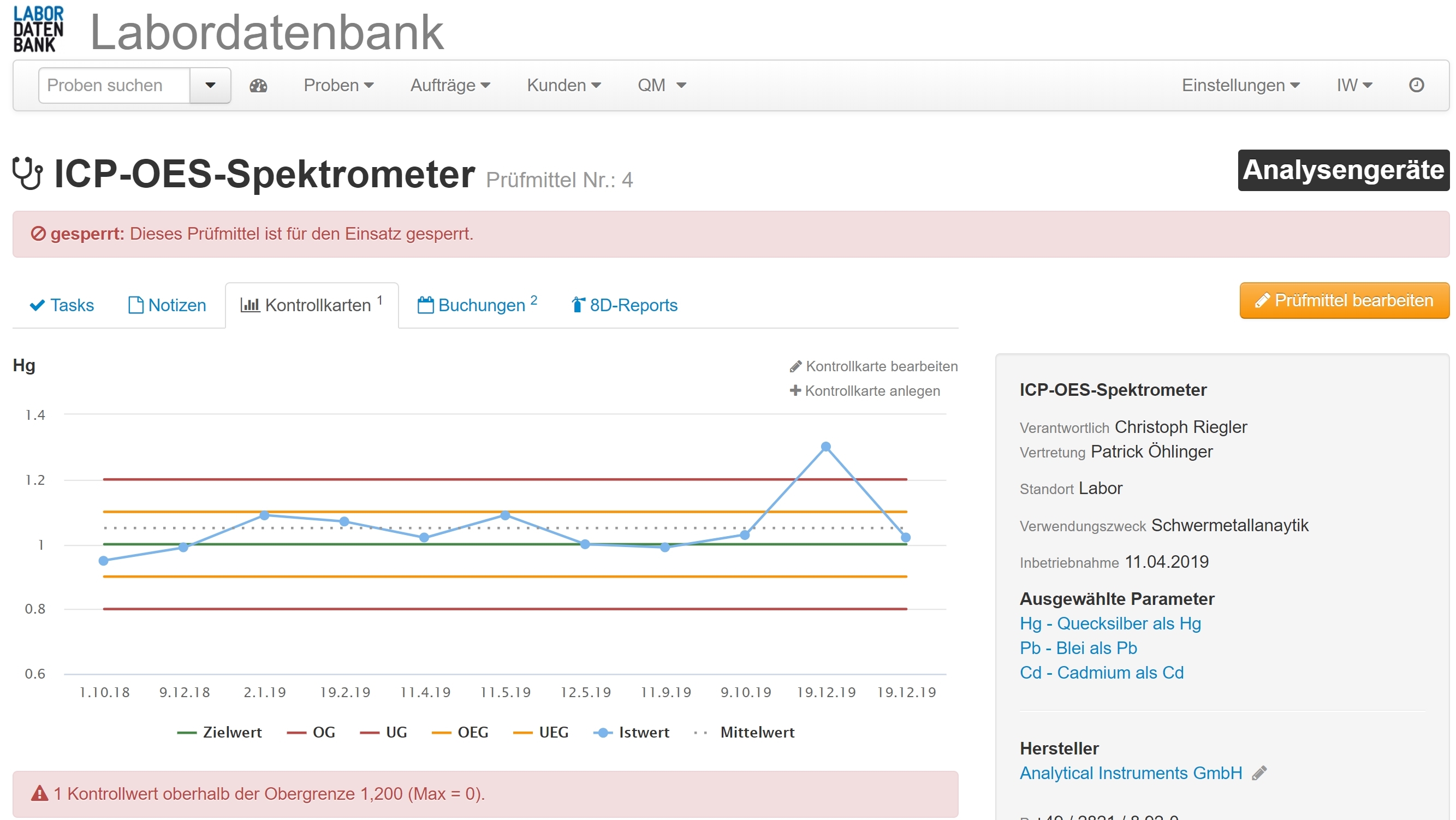Click into the Proben suchen field
This screenshot has height=820, width=1456.
[114, 85]
